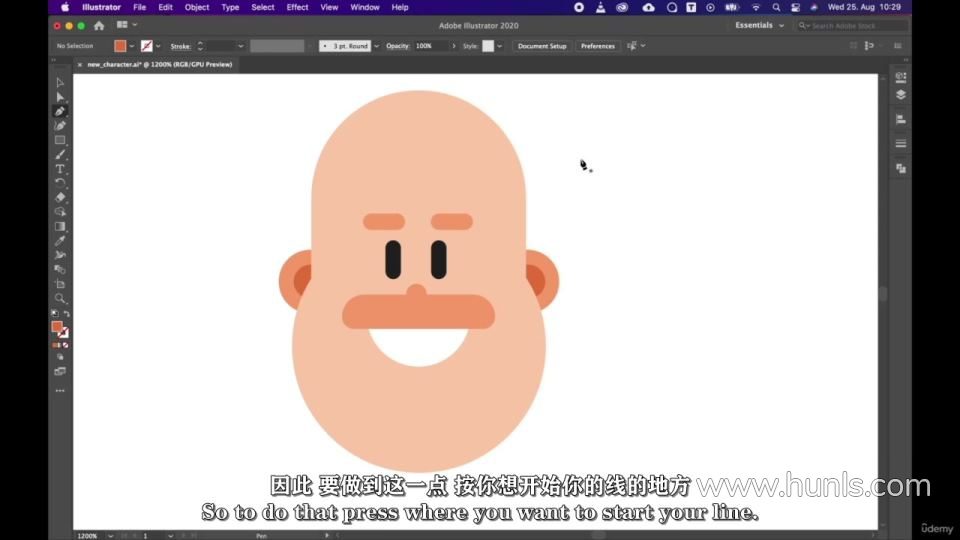Screen dimensions: 960x540
Task: Open the Window menu
Action: click(x=365, y=7)
